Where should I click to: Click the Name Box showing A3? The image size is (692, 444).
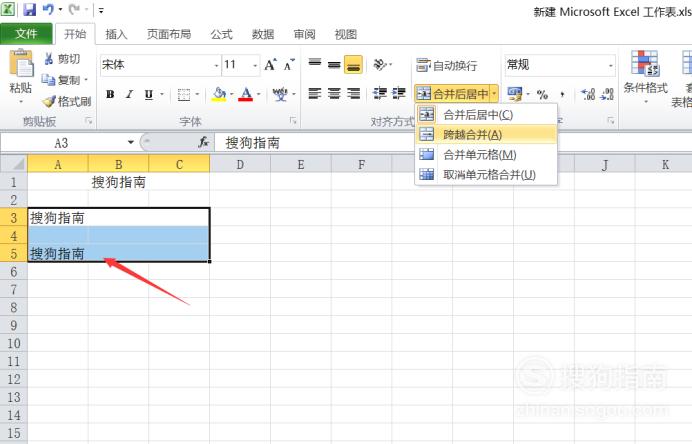pyautogui.click(x=61, y=143)
